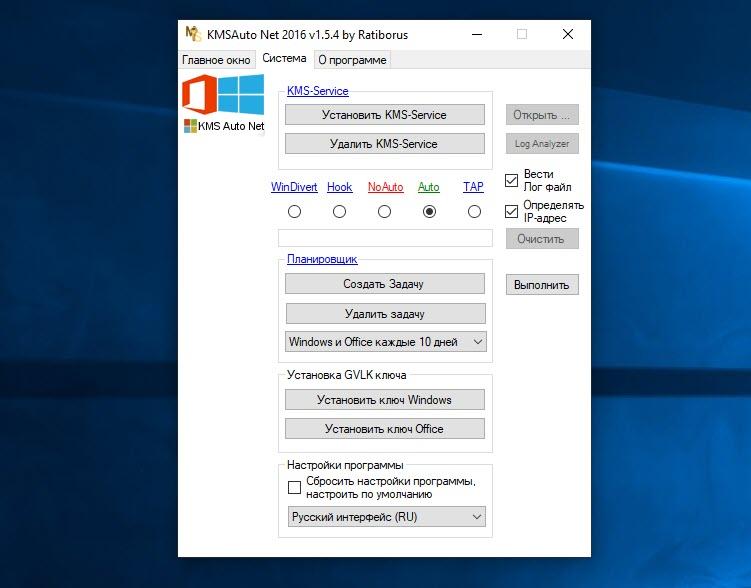Image resolution: width=751 pixels, height=588 pixels.
Task: Minimize the KMSAuto Net window
Action: (x=477, y=34)
